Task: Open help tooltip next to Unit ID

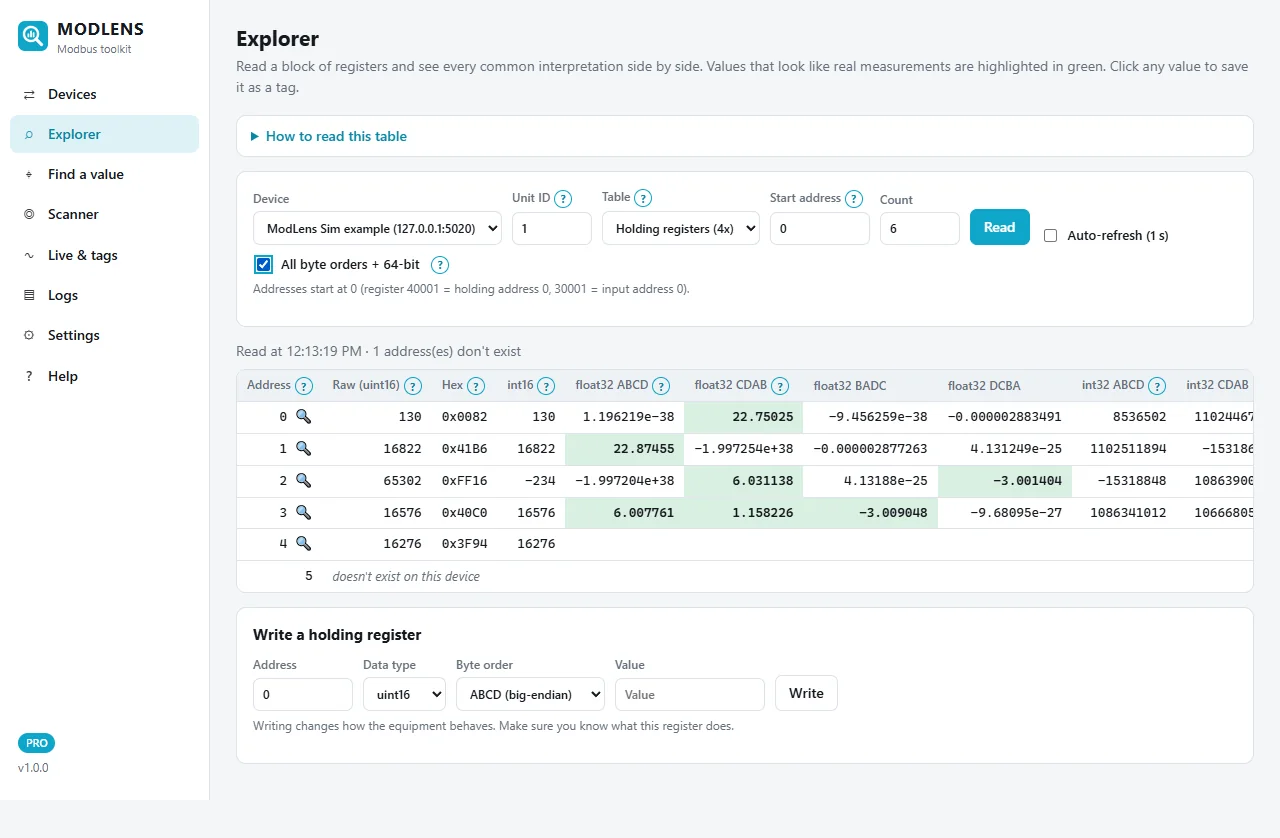Action: [563, 198]
